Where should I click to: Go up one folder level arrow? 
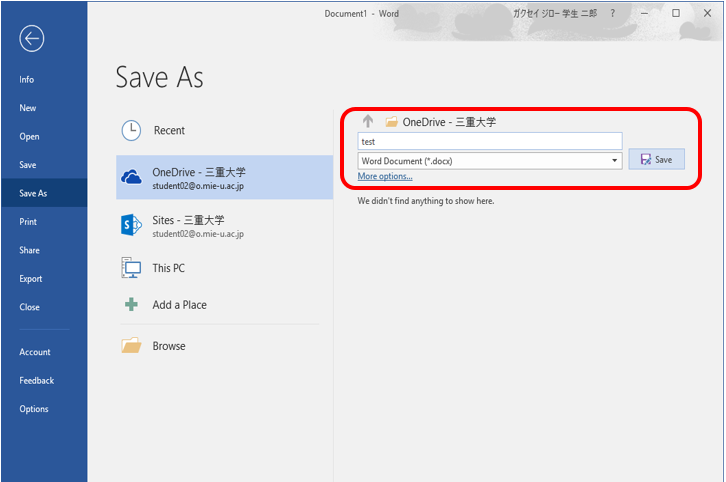[368, 121]
